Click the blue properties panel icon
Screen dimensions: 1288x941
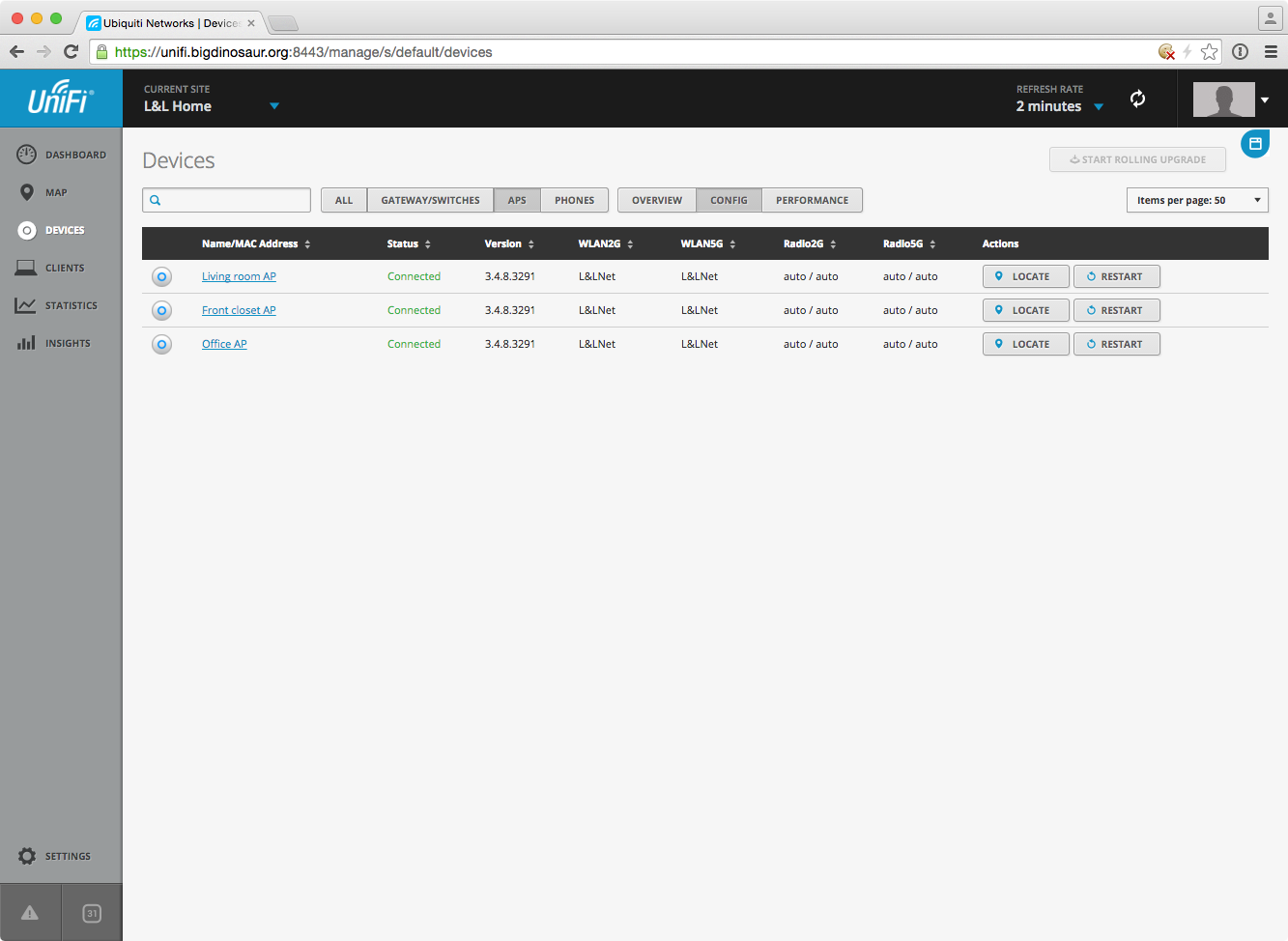click(x=1255, y=144)
